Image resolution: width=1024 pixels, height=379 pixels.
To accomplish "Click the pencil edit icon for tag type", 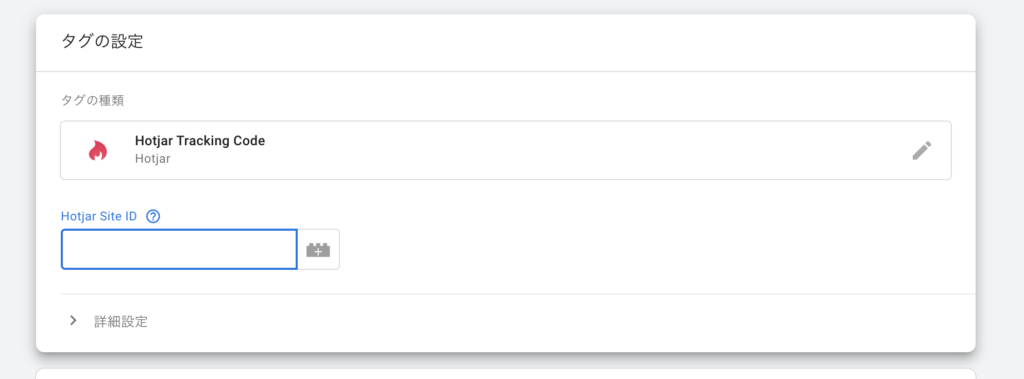I will 921,150.
